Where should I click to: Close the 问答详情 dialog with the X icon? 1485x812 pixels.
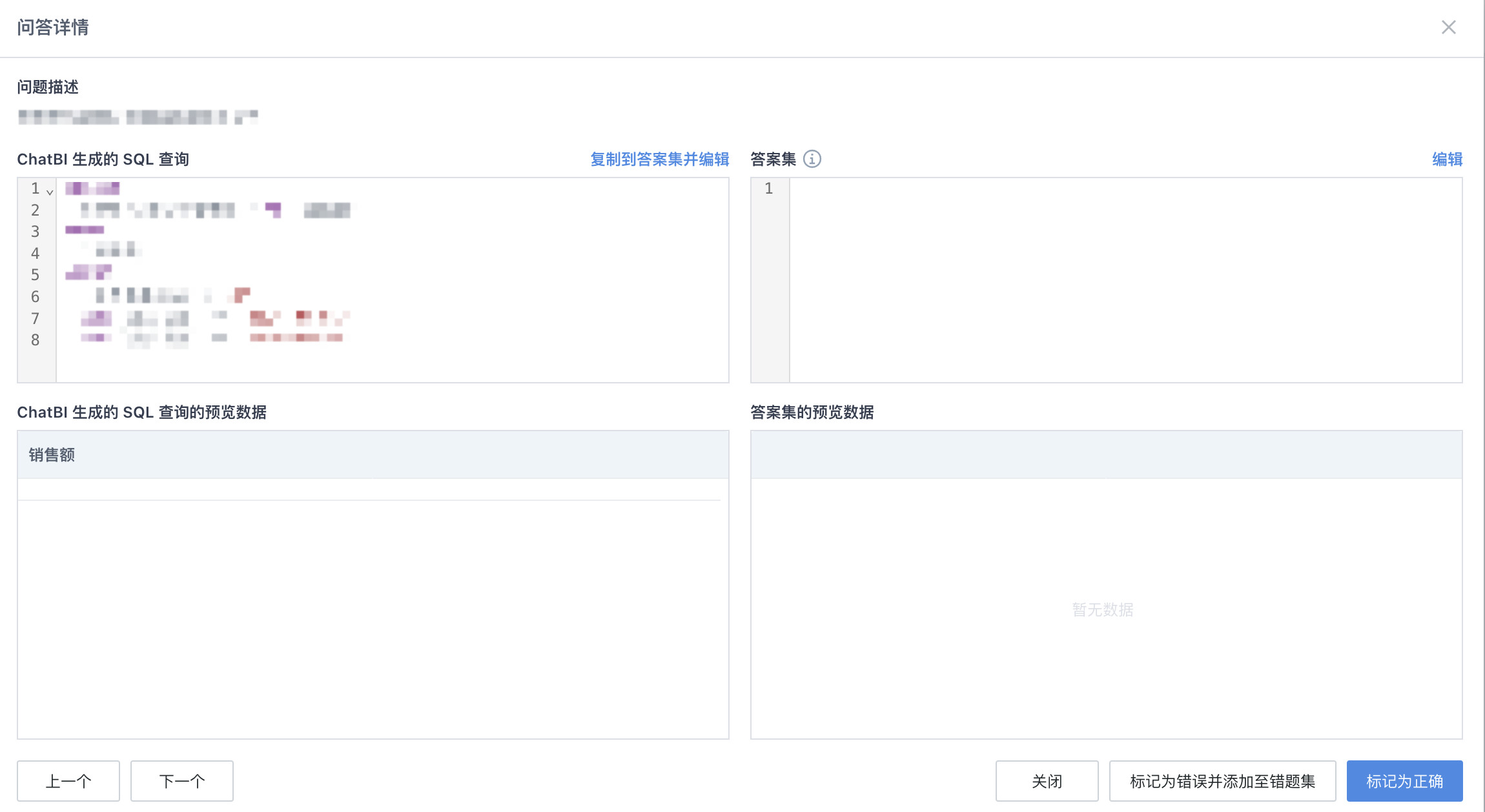[1448, 27]
